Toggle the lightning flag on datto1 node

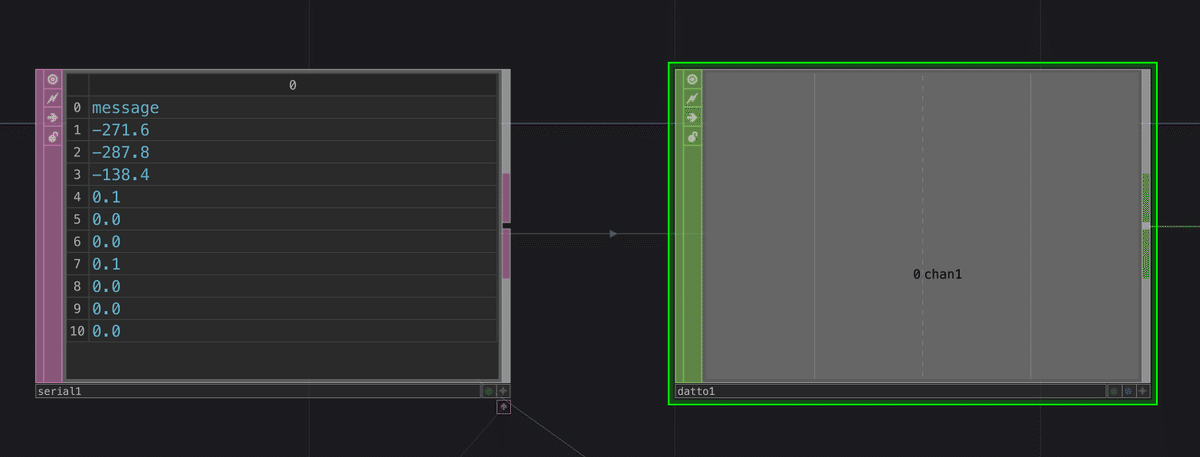pyautogui.click(x=692, y=98)
